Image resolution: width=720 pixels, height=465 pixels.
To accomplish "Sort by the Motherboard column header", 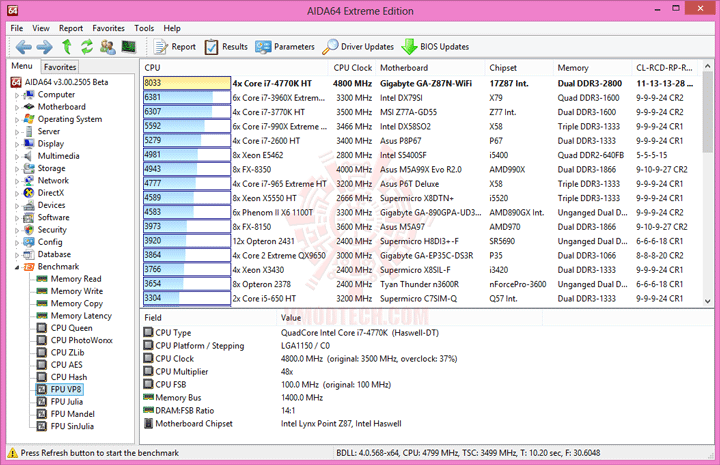I will (x=430, y=68).
